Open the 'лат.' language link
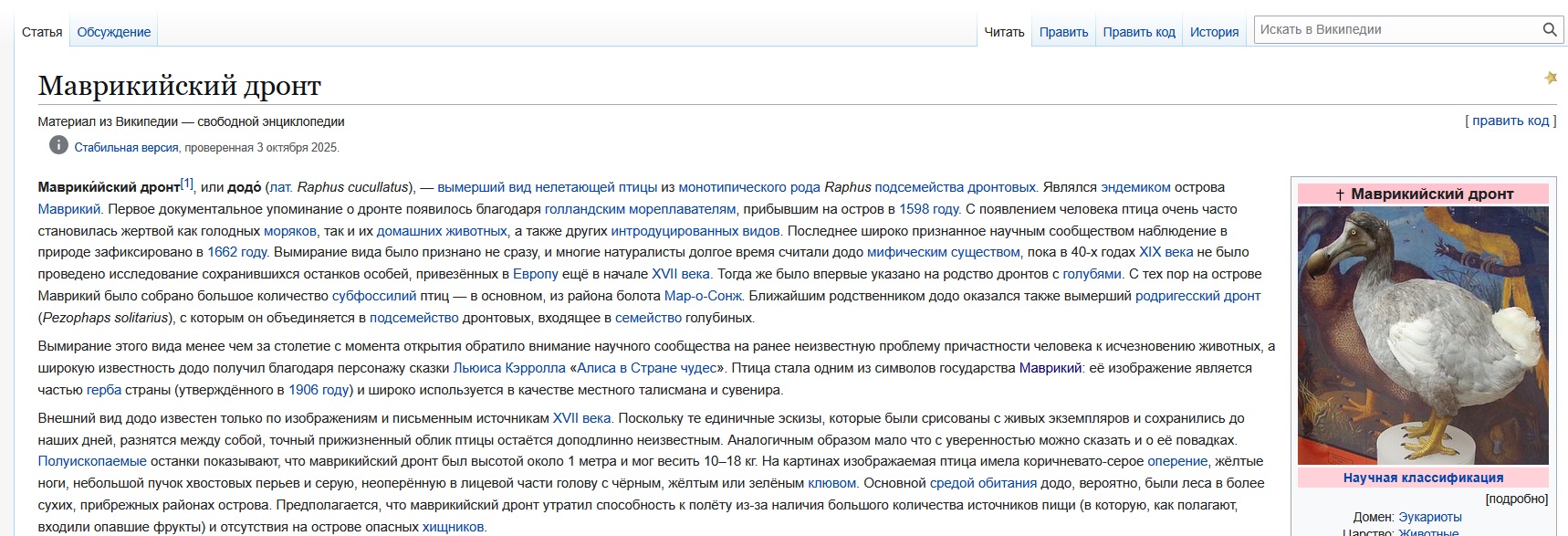This screenshot has height=536, width=1568. tap(281, 187)
